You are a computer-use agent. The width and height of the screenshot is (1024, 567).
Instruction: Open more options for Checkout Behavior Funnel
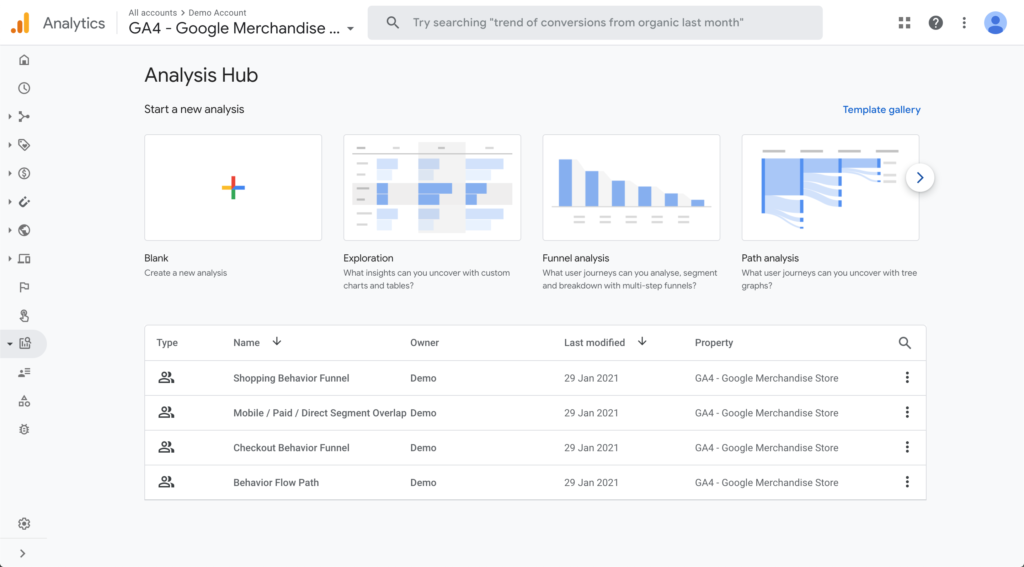tap(907, 447)
